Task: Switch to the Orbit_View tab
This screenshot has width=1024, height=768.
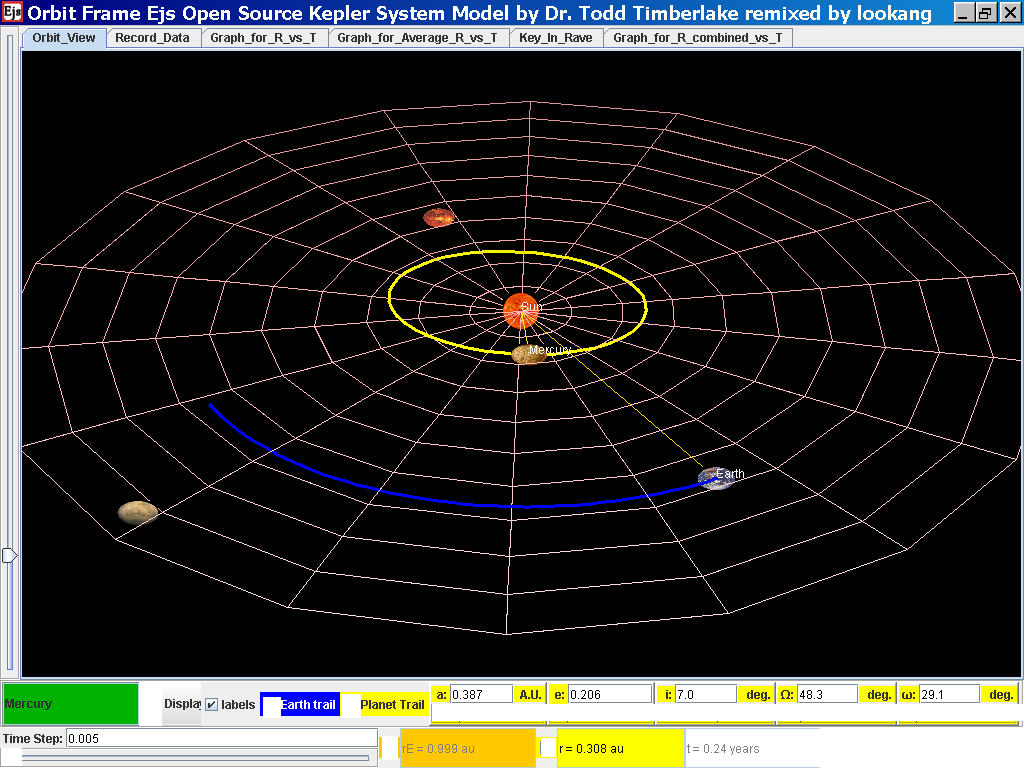Action: [x=64, y=38]
